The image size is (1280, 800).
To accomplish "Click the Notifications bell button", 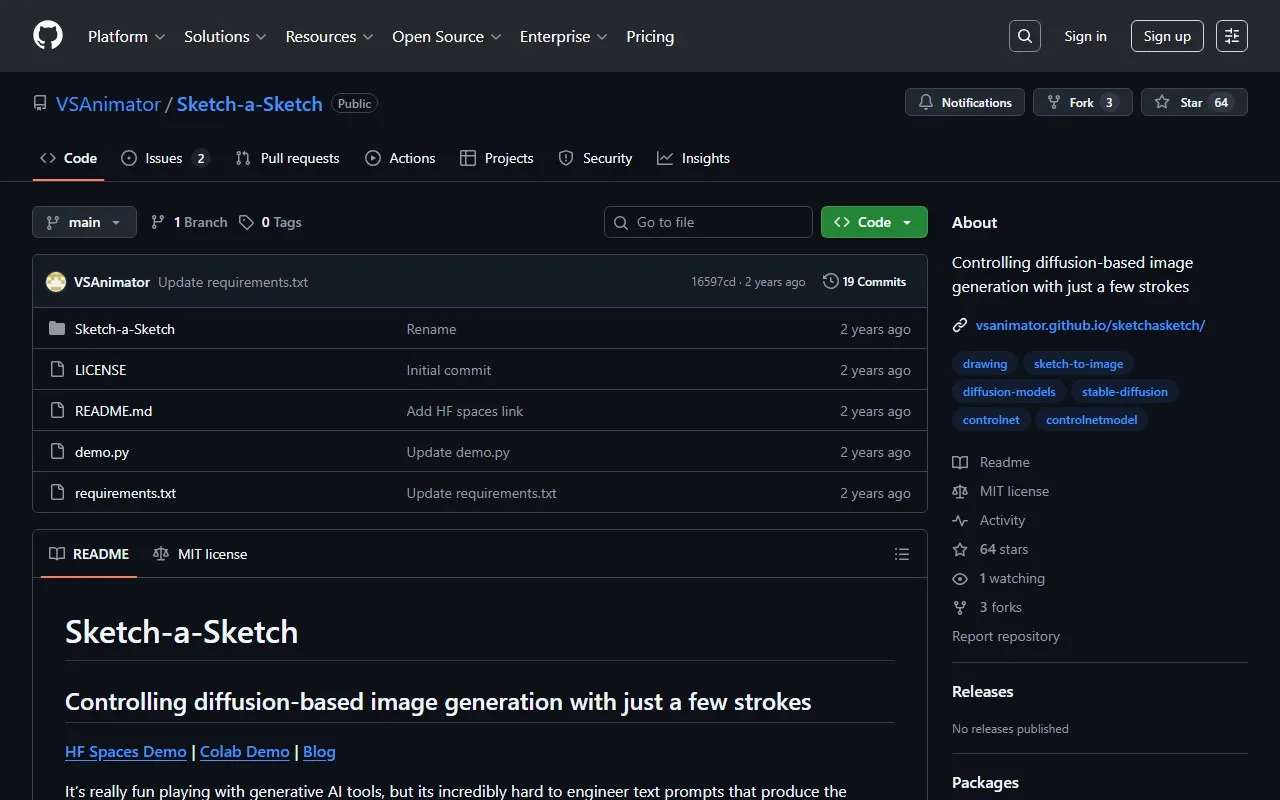I will click(x=965, y=102).
